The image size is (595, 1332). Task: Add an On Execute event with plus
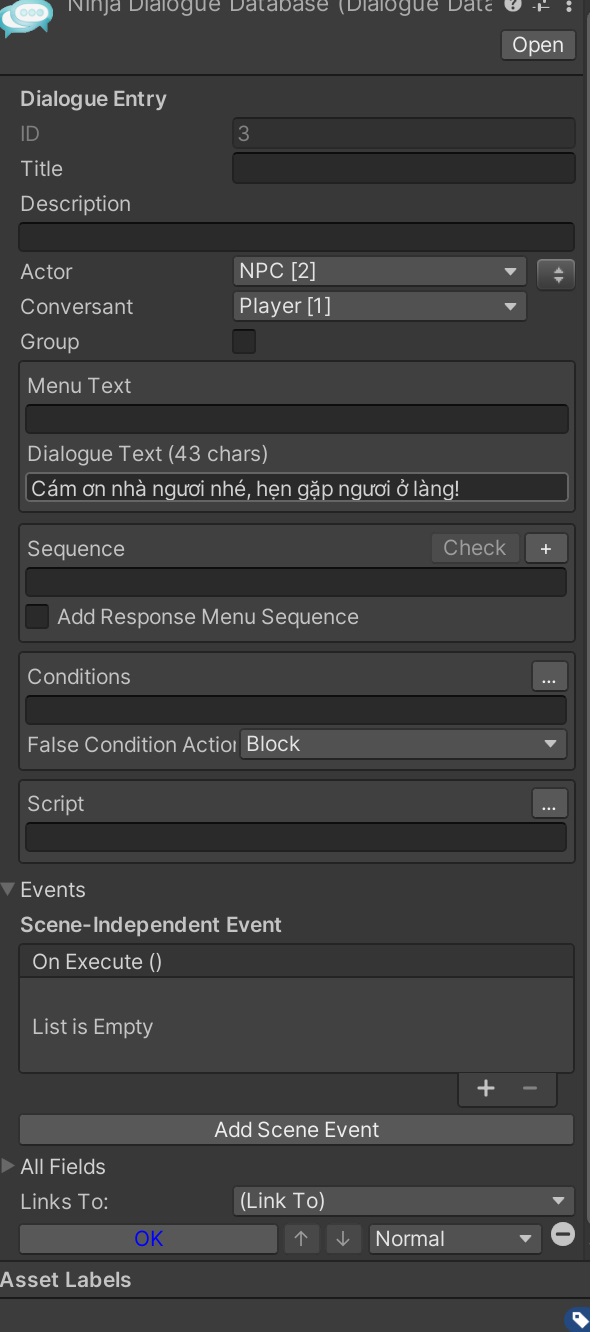[486, 1089]
